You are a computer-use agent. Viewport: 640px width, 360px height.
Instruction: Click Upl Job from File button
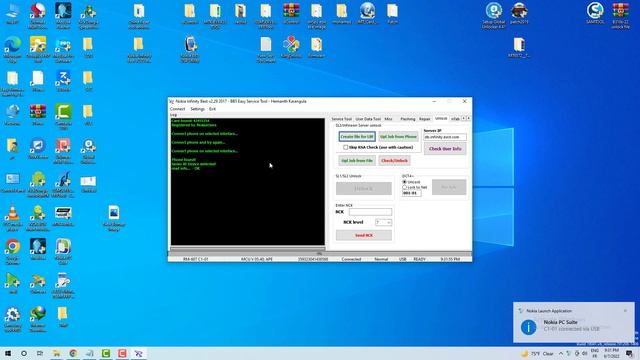click(x=357, y=161)
